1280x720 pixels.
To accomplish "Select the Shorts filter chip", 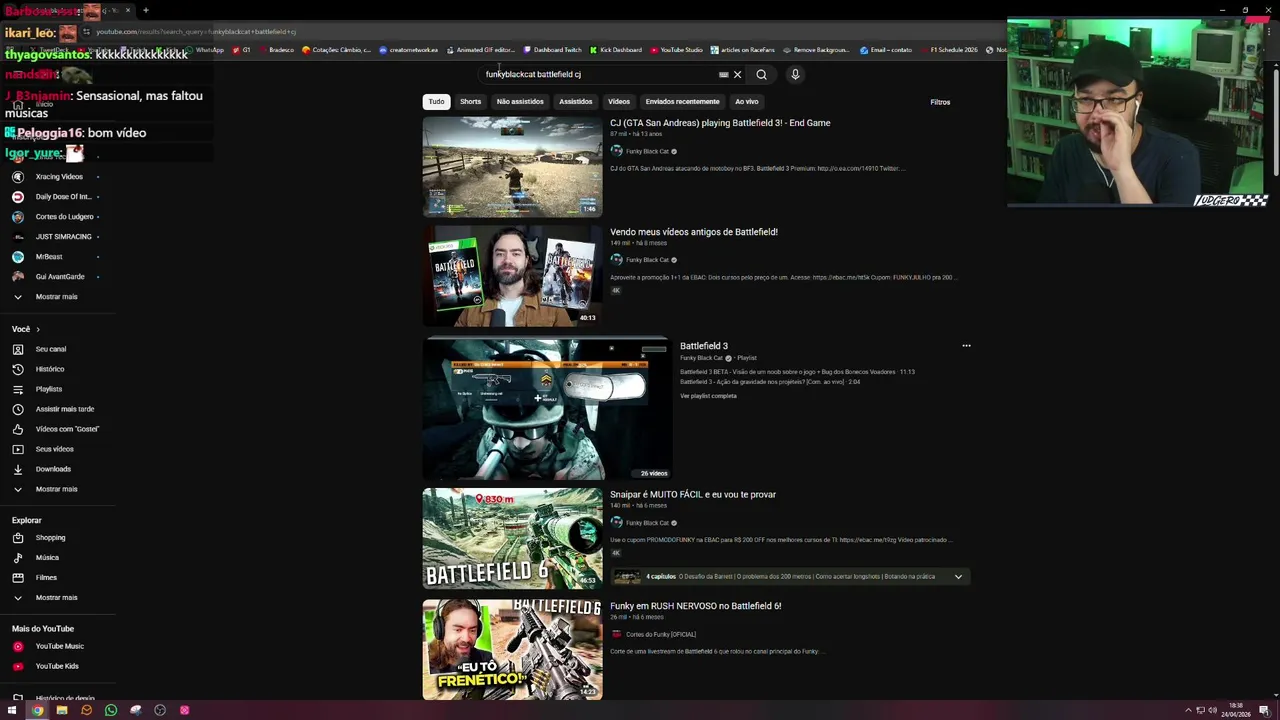I will tap(470, 101).
